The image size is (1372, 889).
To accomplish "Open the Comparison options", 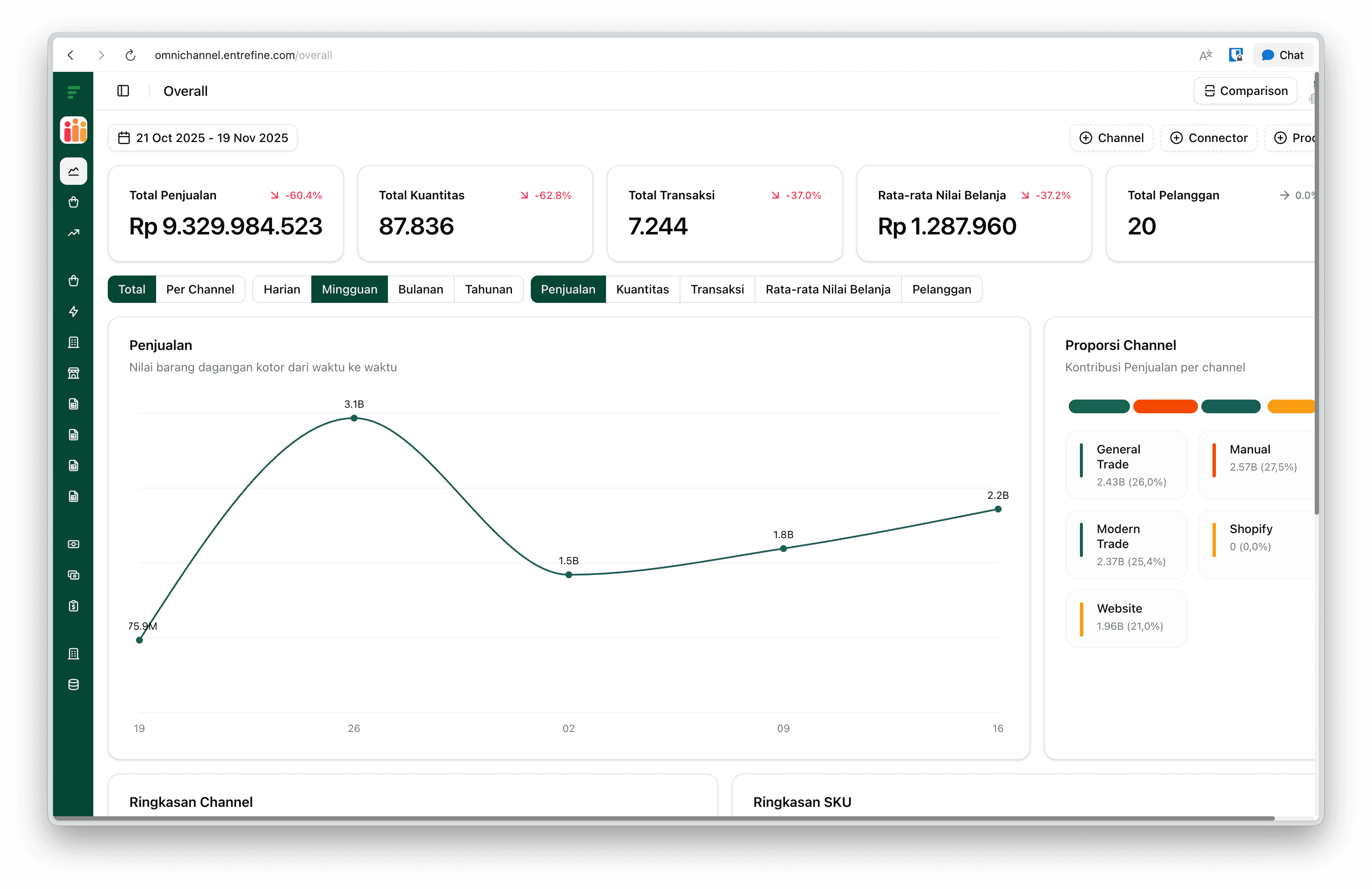I will click(x=1245, y=91).
